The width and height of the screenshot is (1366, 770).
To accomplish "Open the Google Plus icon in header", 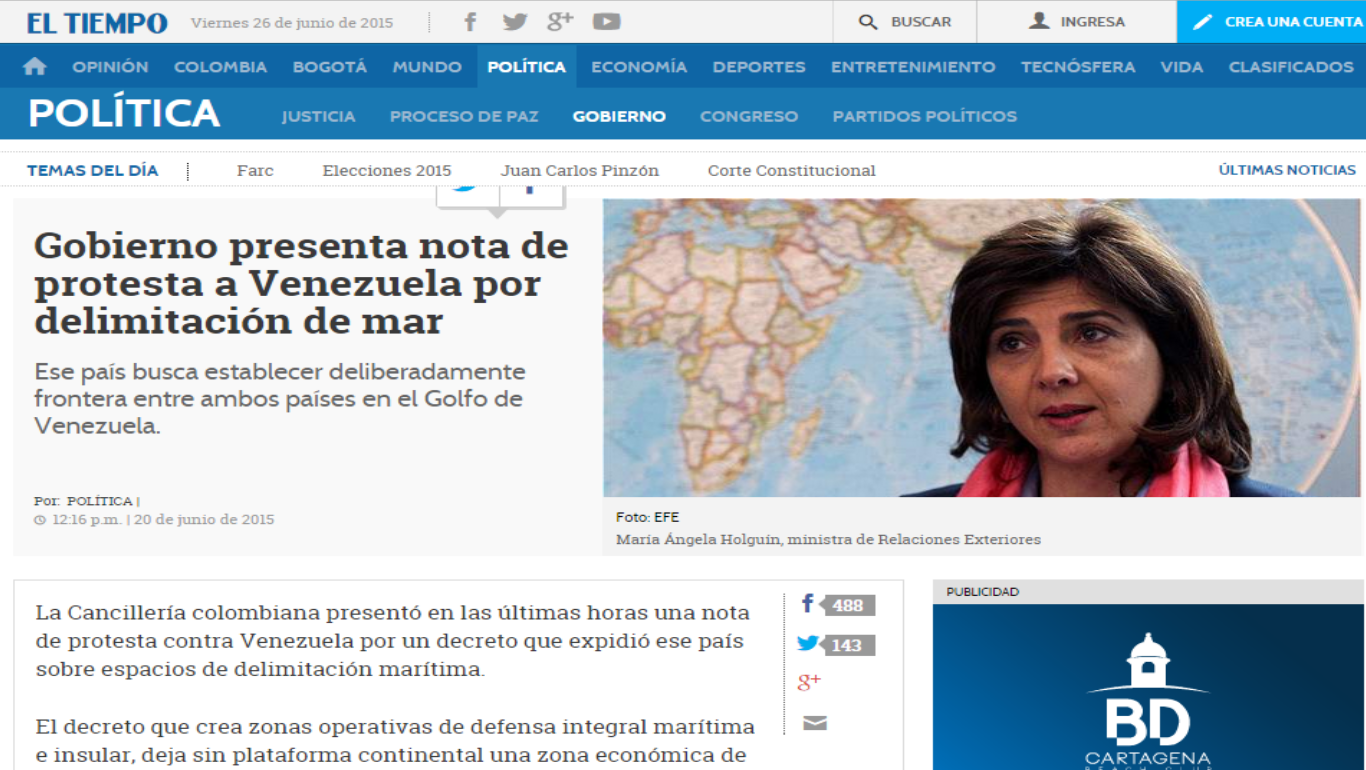I will point(560,21).
